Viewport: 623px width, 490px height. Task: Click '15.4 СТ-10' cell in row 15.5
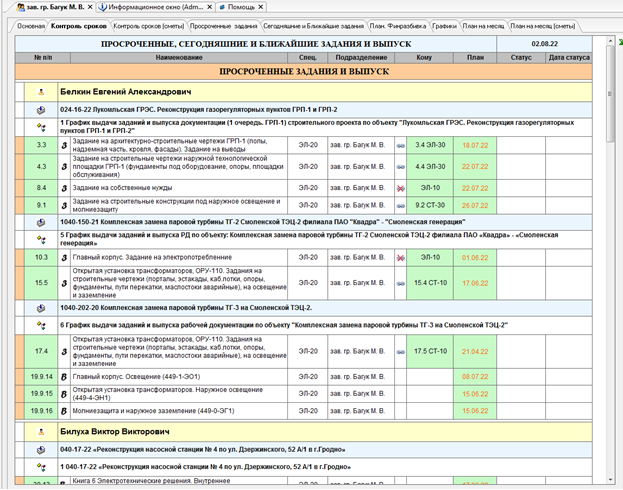tap(430, 283)
